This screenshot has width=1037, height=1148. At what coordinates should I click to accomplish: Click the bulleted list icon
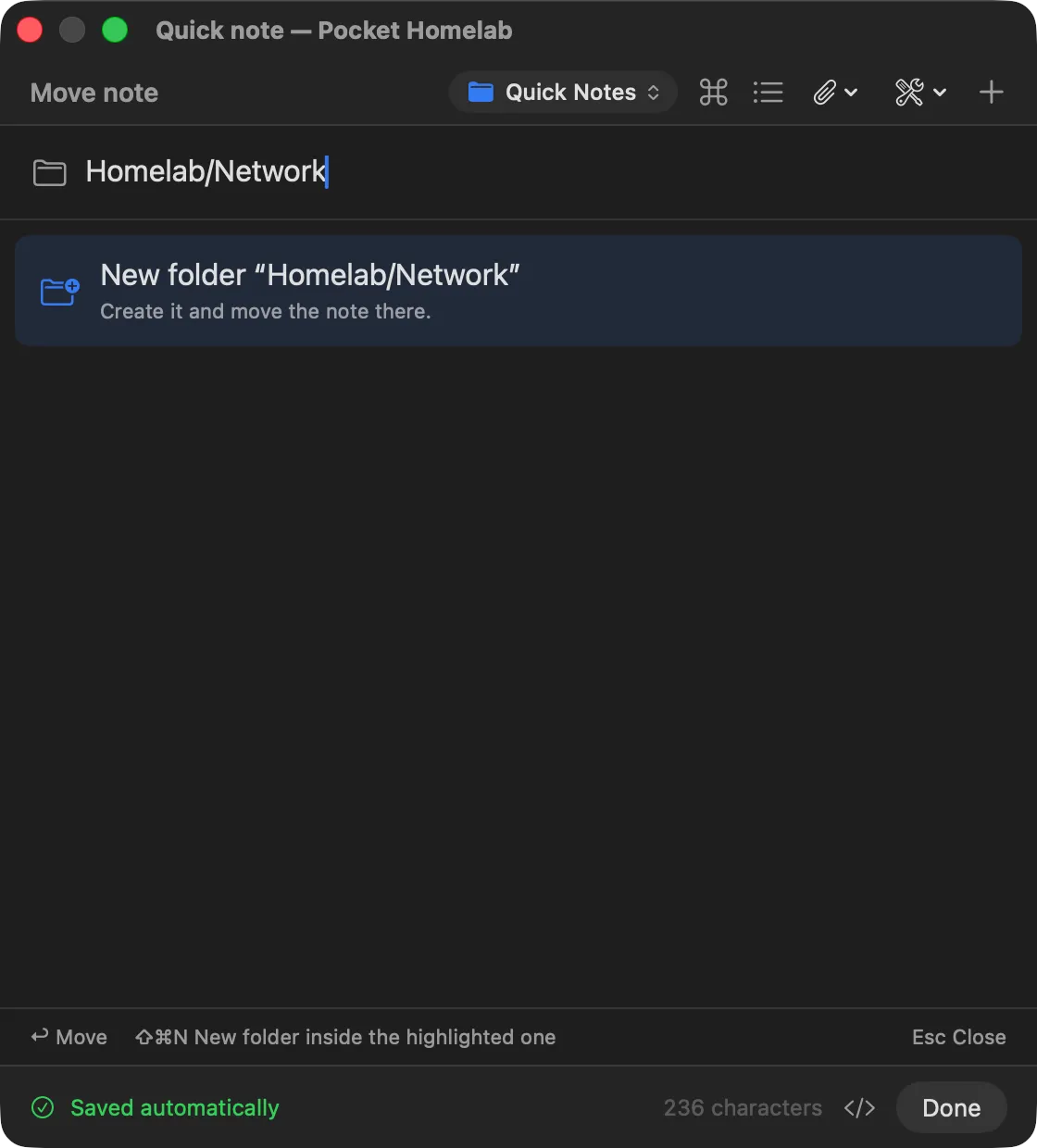pyautogui.click(x=768, y=93)
